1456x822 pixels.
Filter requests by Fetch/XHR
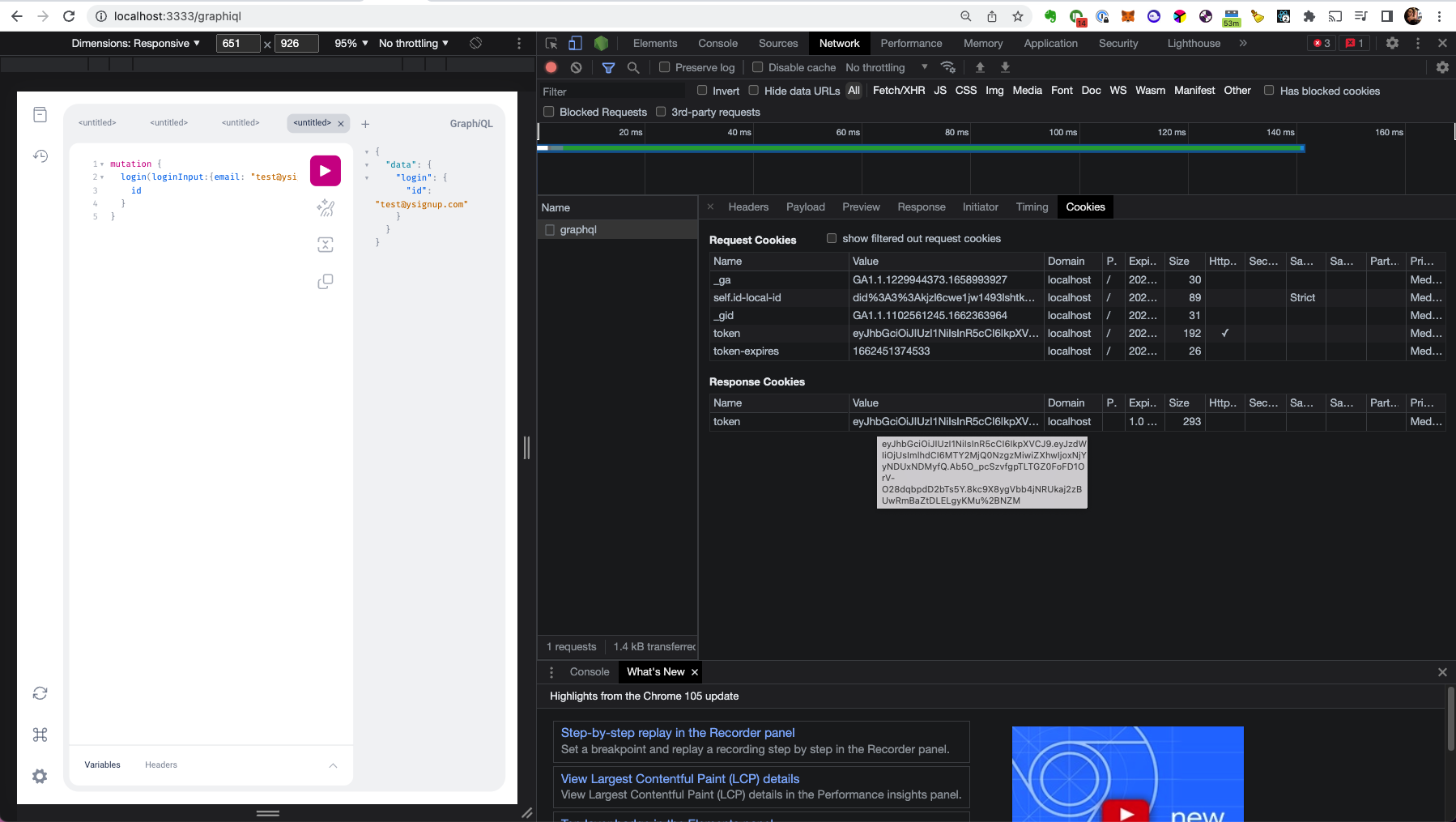(899, 91)
